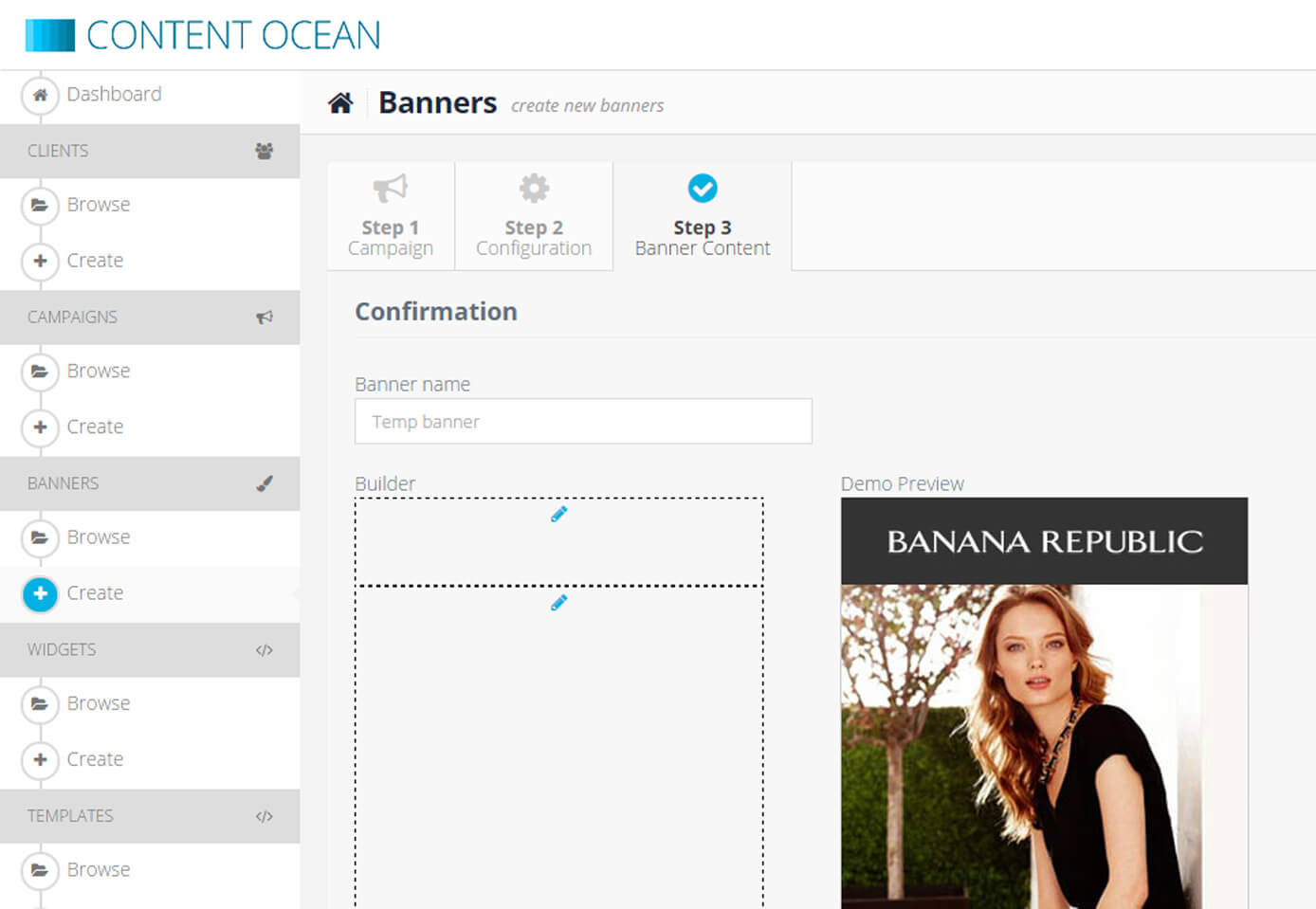Click the plus icon for Campaigns Create

(x=40, y=427)
